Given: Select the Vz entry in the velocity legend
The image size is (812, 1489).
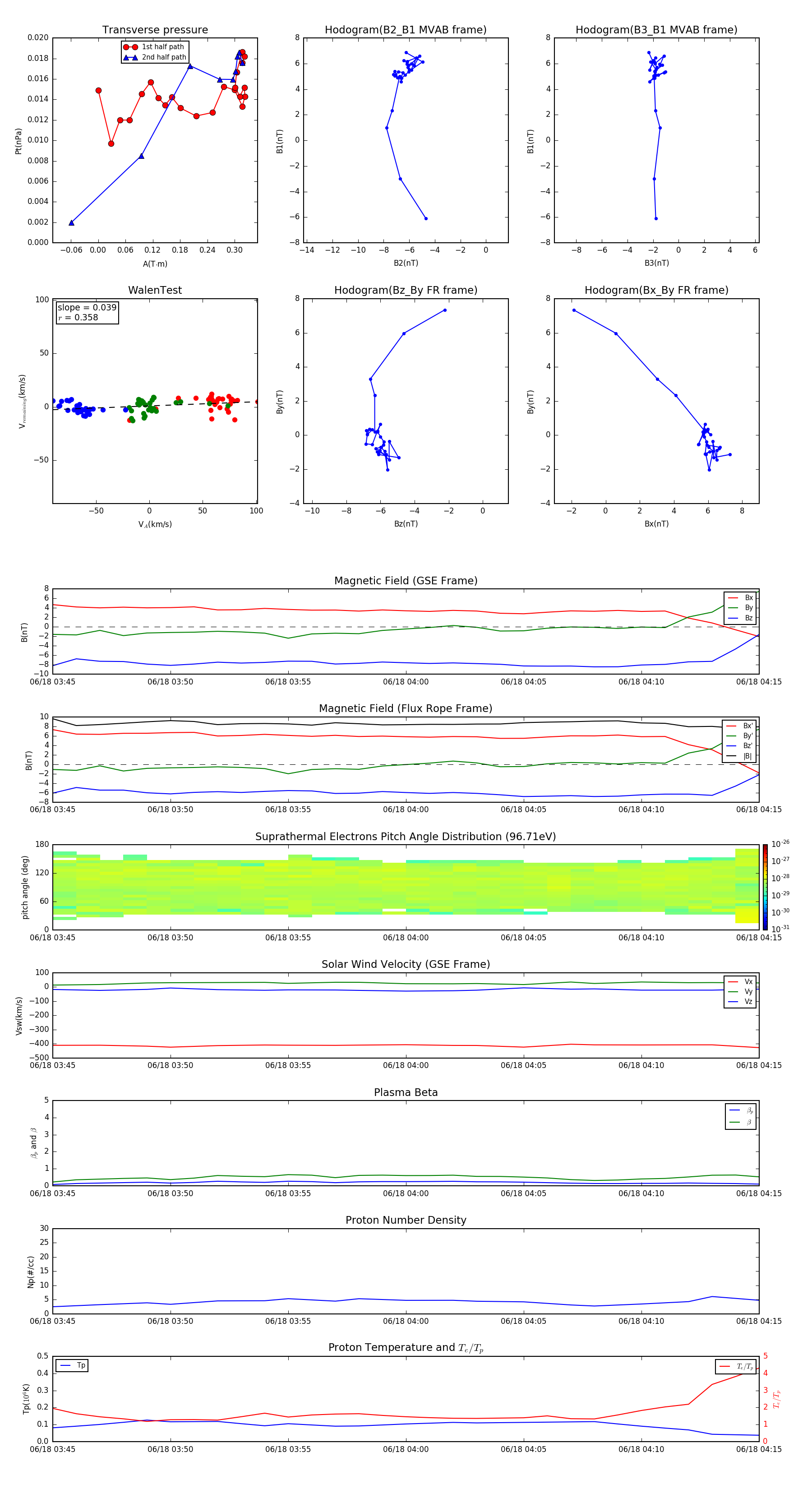Looking at the screenshot, I should point(740,1002).
